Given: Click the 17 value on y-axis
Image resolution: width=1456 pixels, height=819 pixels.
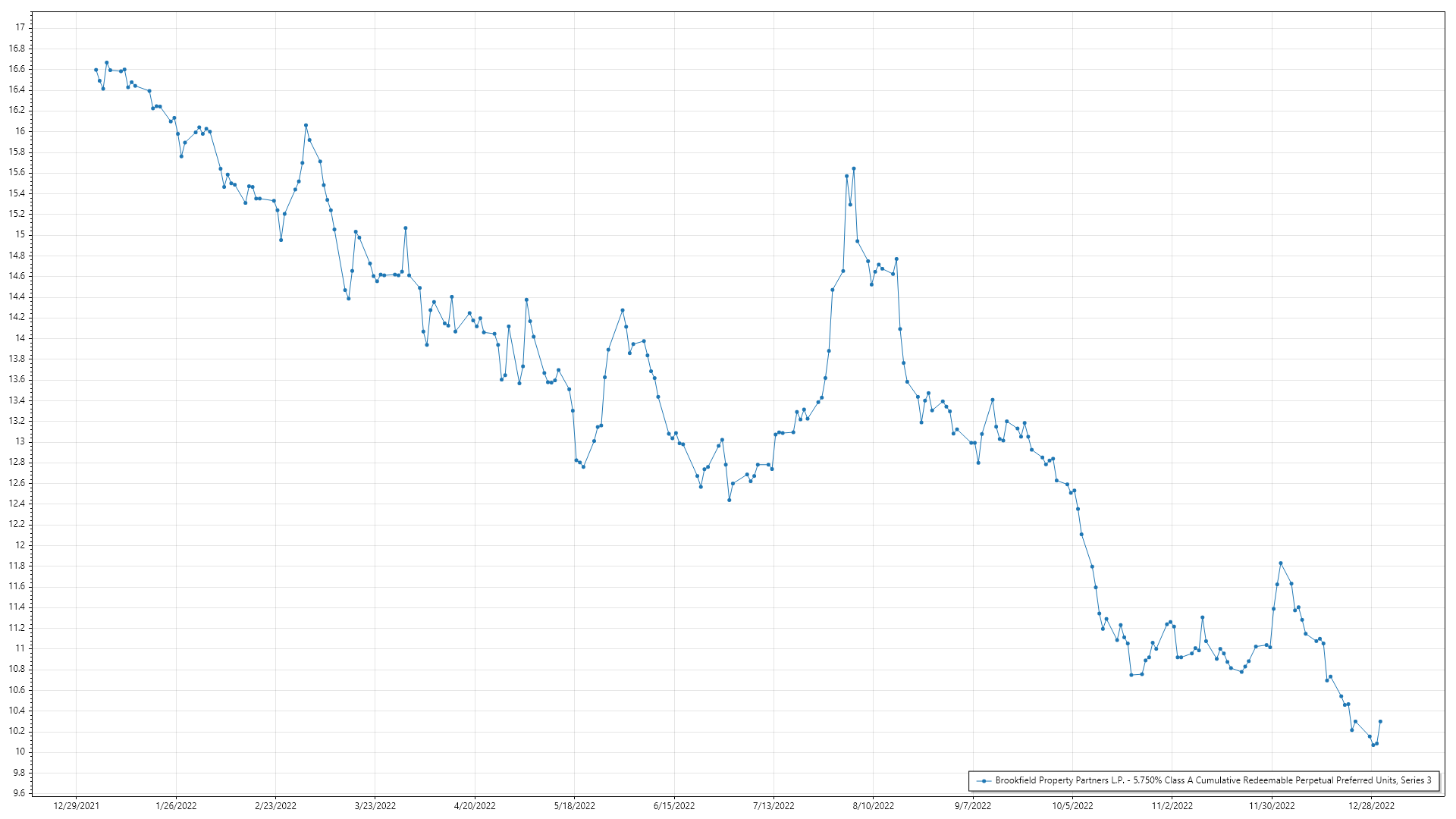Looking at the screenshot, I should click(x=20, y=27).
